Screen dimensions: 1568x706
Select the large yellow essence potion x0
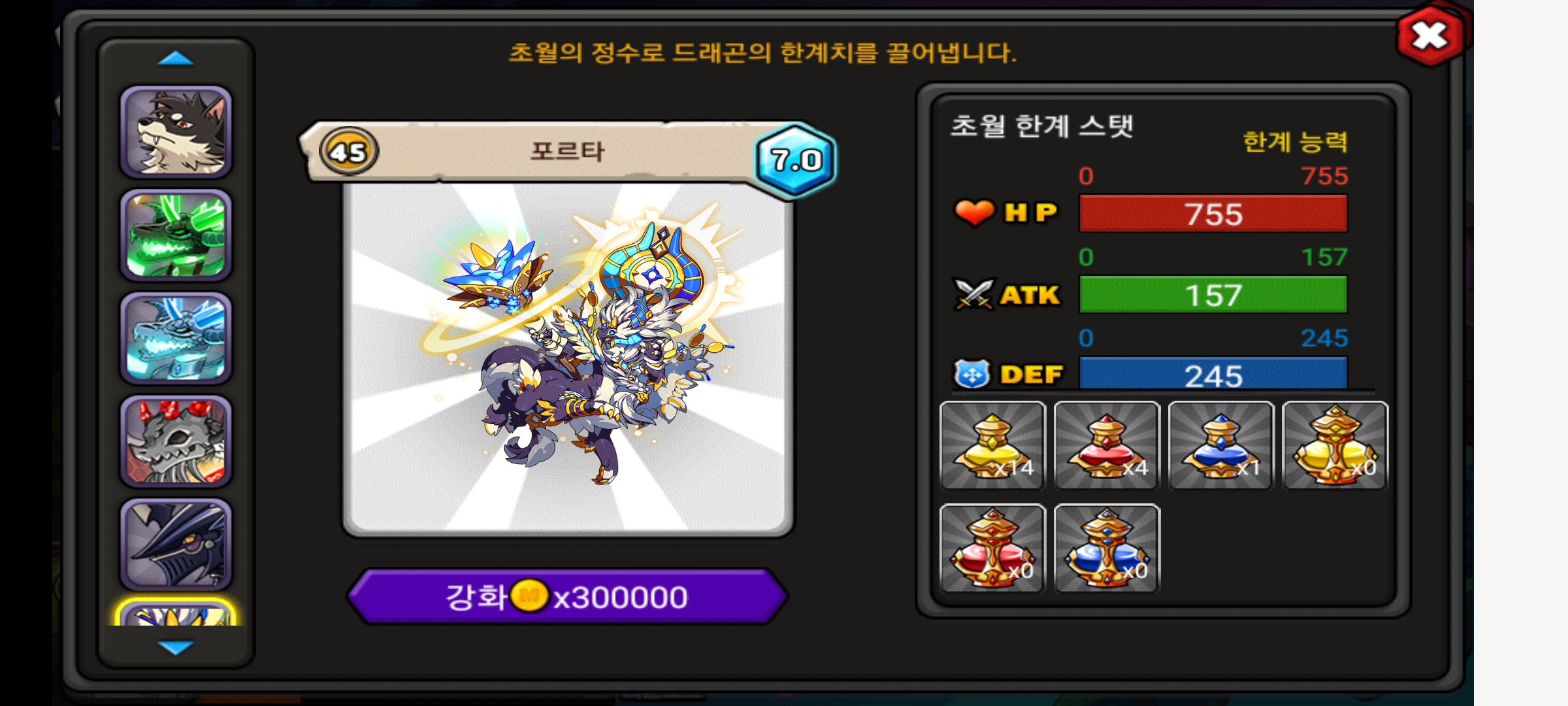1335,445
